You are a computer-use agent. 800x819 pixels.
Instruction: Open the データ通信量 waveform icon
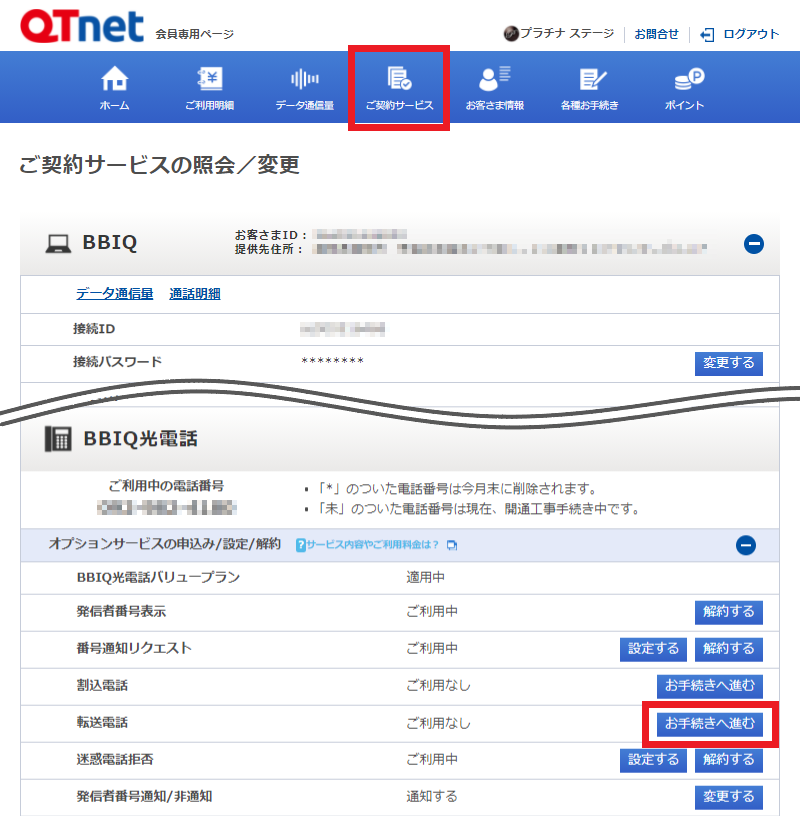point(304,79)
